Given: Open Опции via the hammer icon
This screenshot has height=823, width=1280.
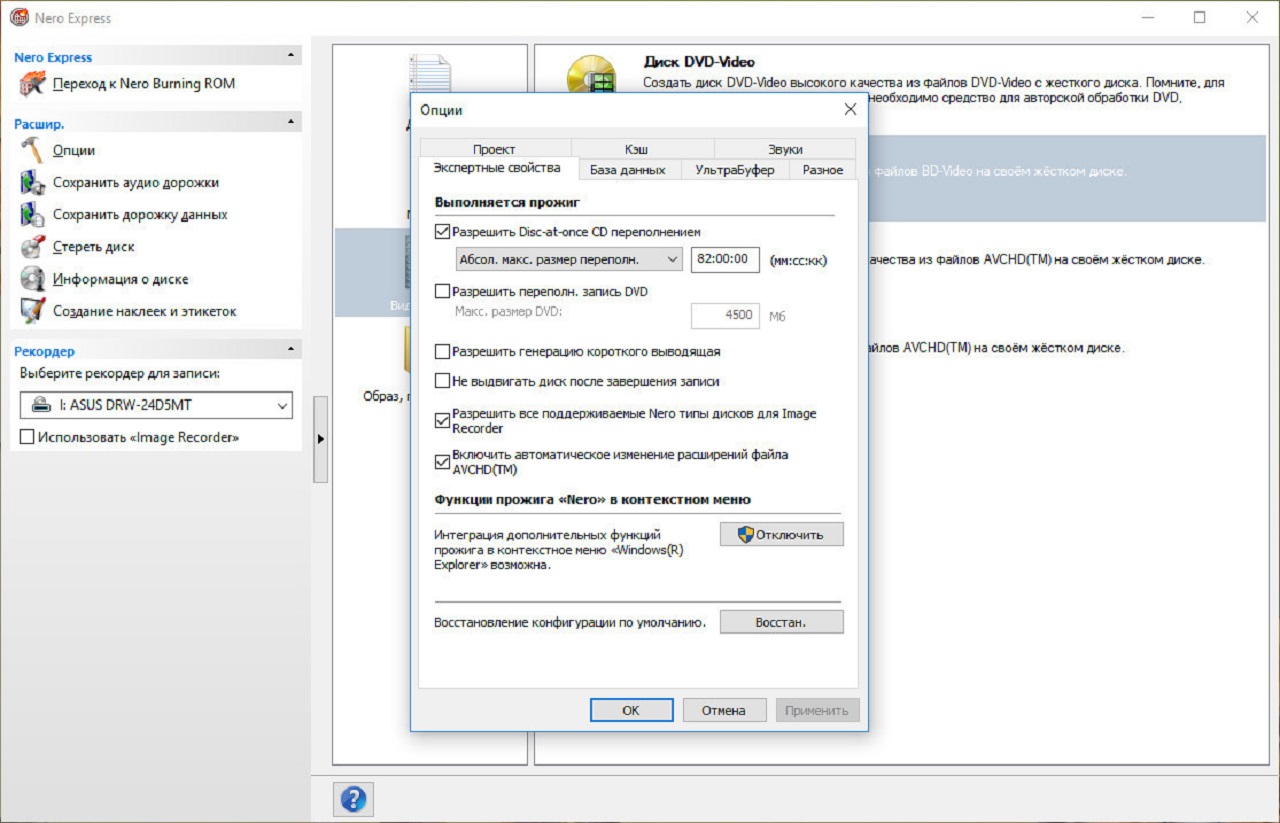Looking at the screenshot, I should click(x=33, y=150).
